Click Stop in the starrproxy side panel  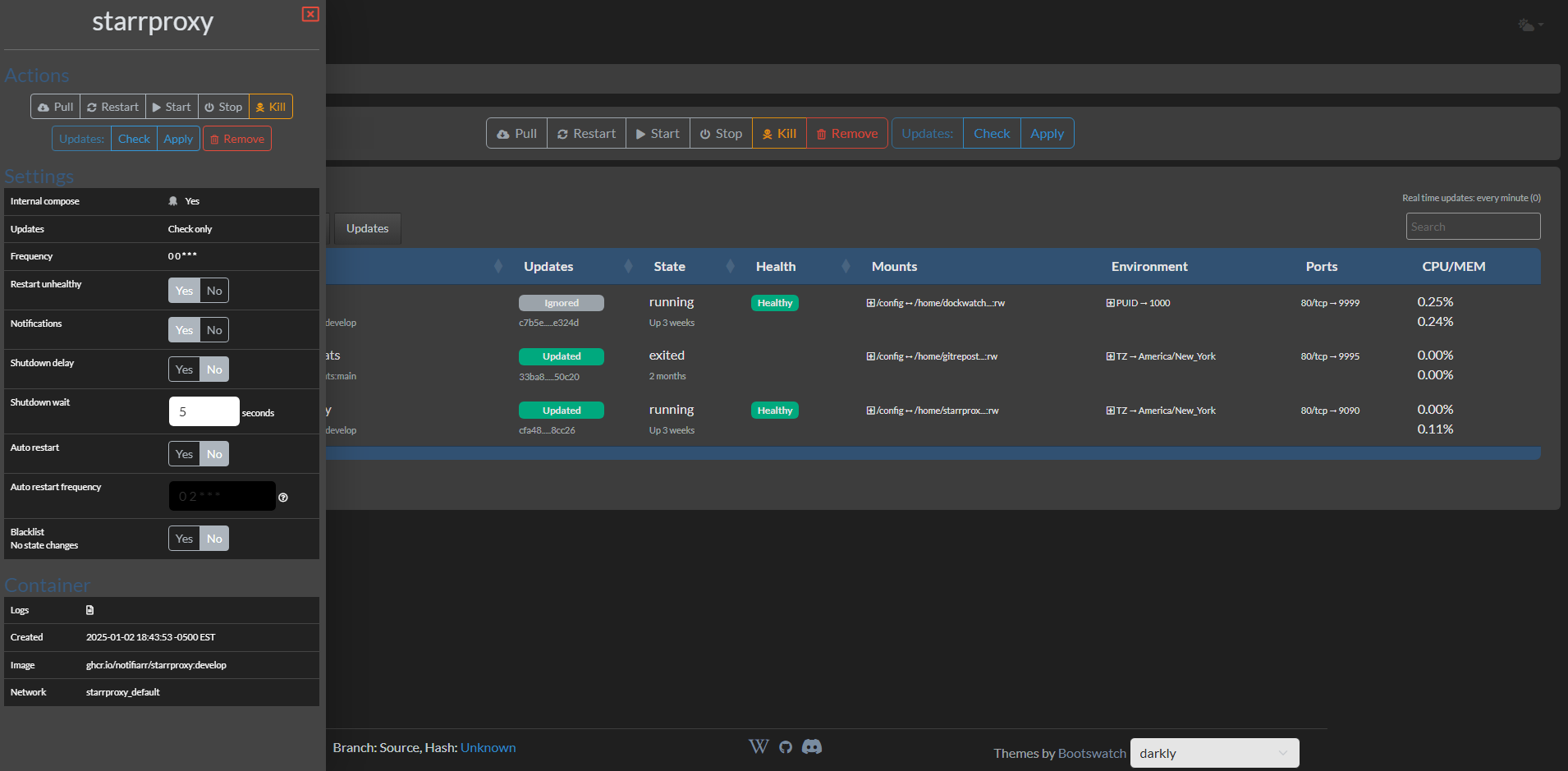point(223,107)
